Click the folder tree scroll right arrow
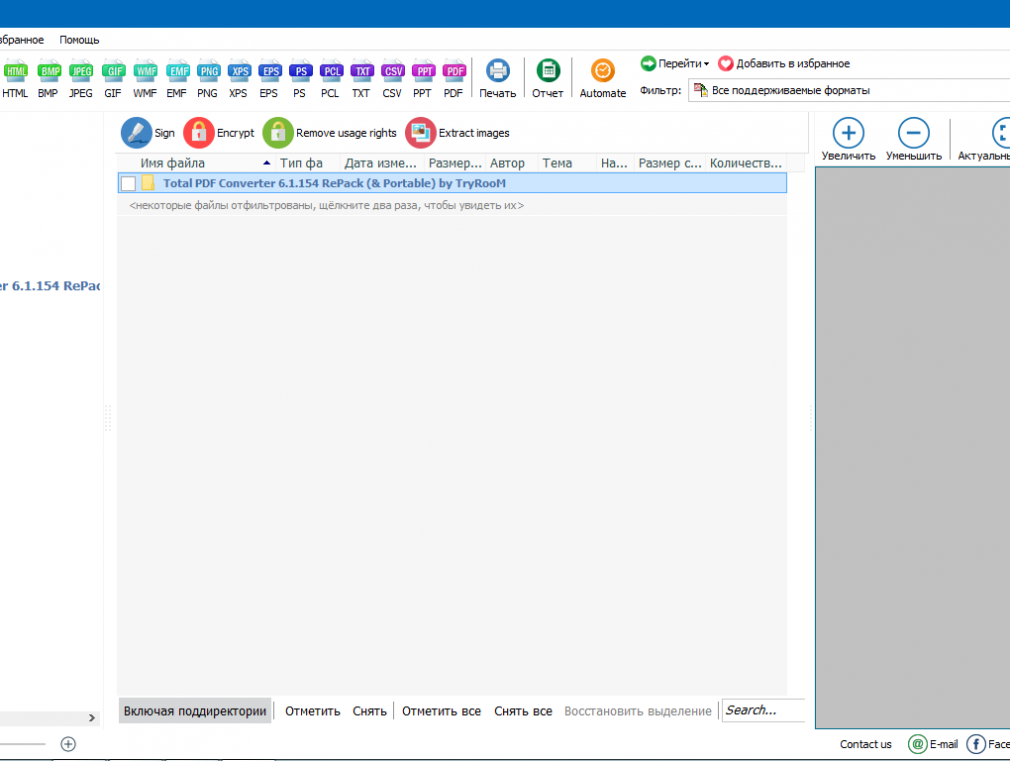This screenshot has width=1010, height=761. 92,718
